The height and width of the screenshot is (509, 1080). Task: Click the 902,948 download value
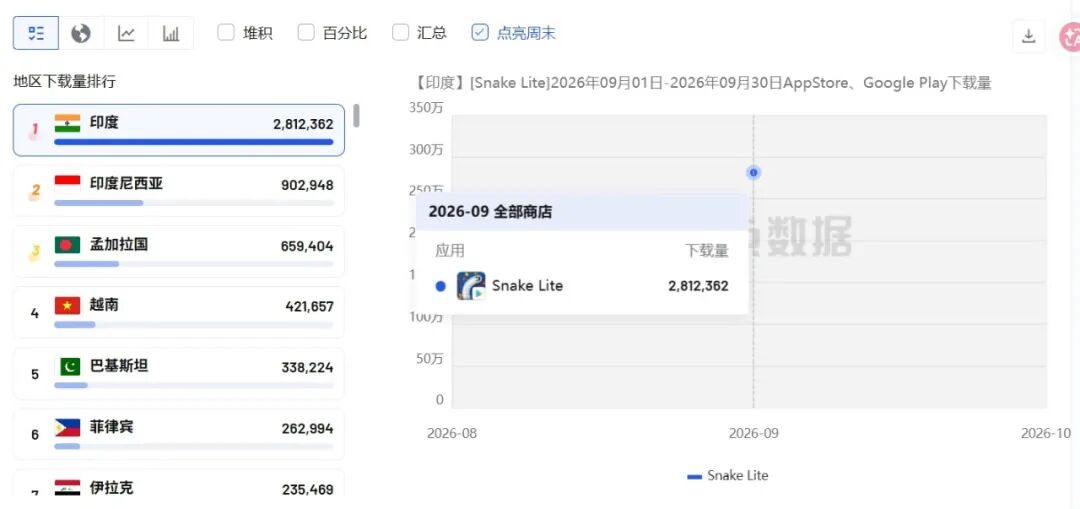pyautogui.click(x=307, y=185)
